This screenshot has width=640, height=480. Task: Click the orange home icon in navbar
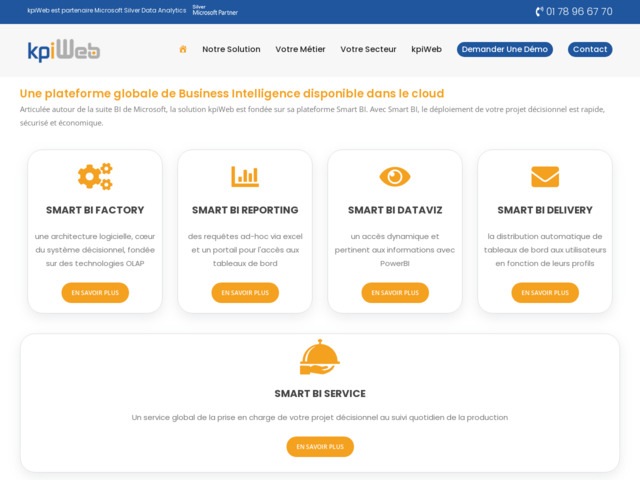183,49
